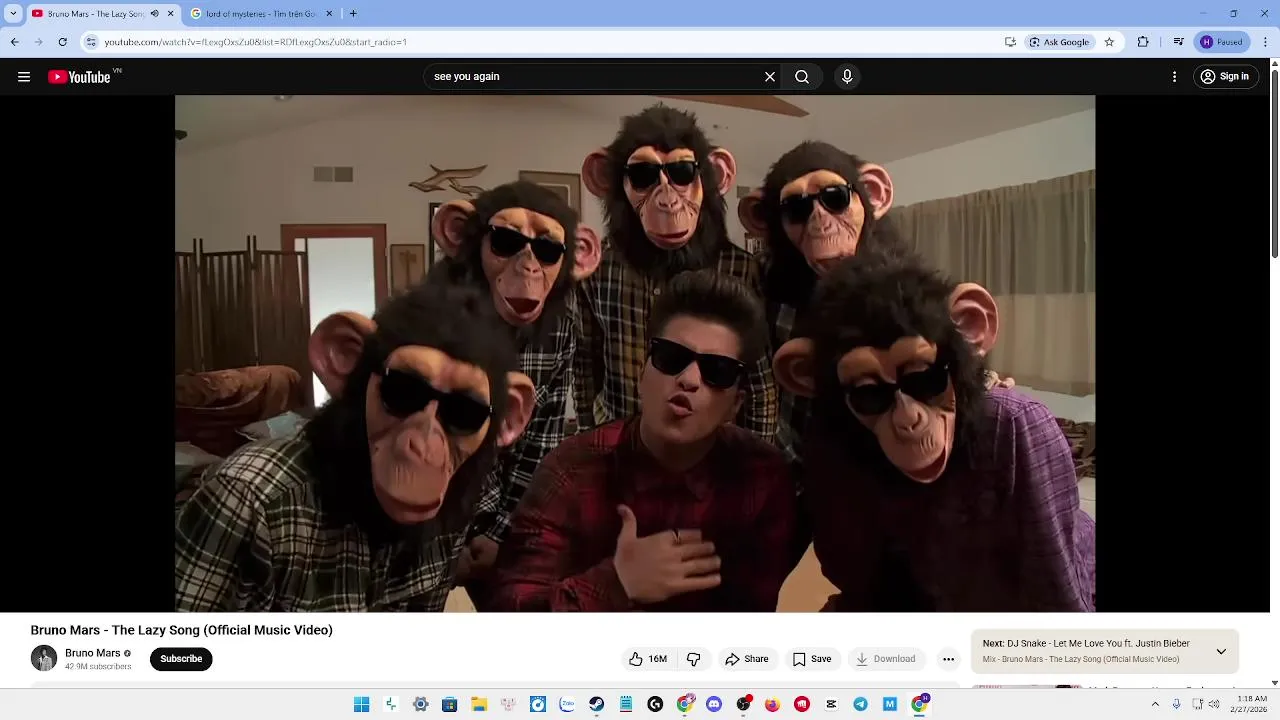Open the YouTube guide hamburger menu
Viewport: 1280px width, 720px height.
[24, 77]
